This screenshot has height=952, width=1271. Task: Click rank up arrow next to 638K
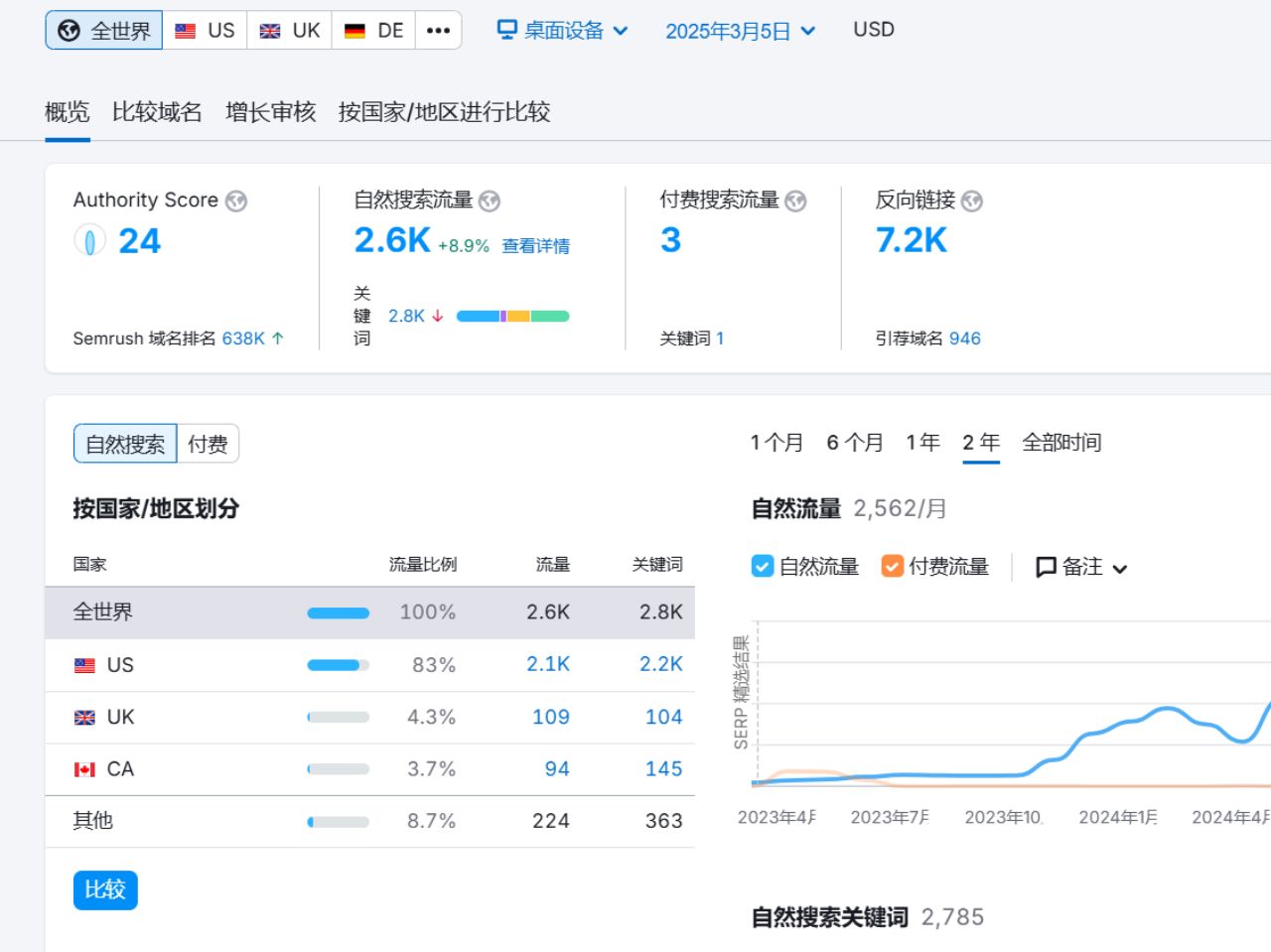(278, 339)
